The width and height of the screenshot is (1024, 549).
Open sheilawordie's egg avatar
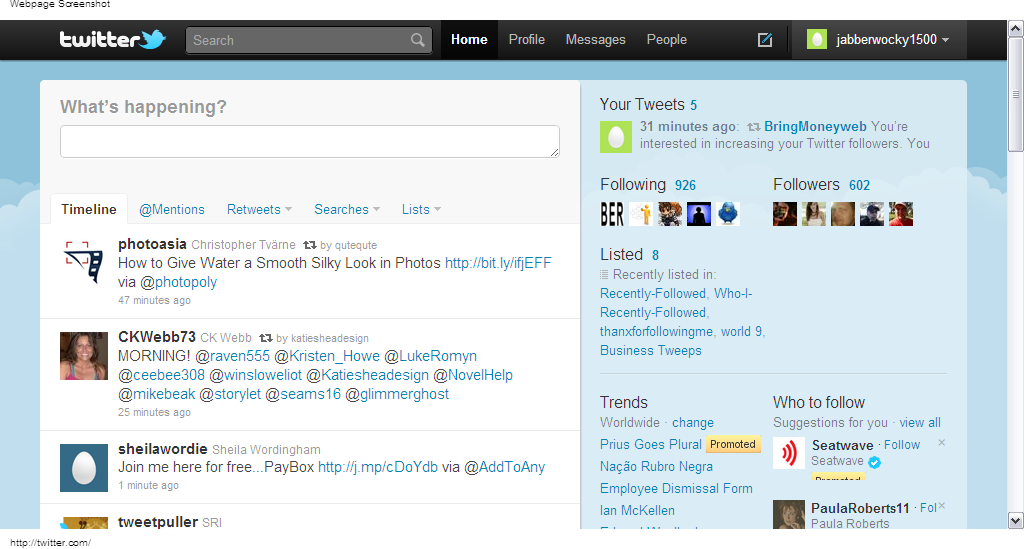click(x=84, y=468)
